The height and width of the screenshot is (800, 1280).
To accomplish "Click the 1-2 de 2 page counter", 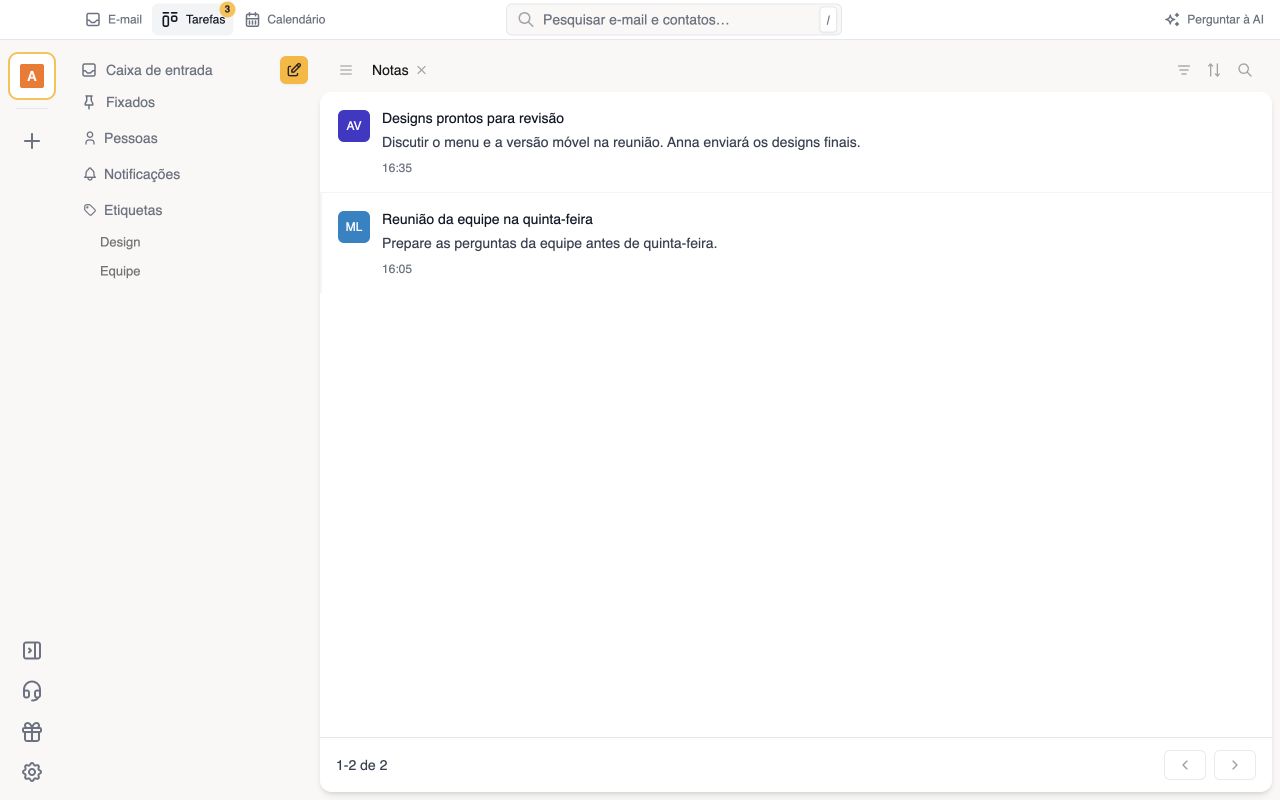I will [x=362, y=765].
